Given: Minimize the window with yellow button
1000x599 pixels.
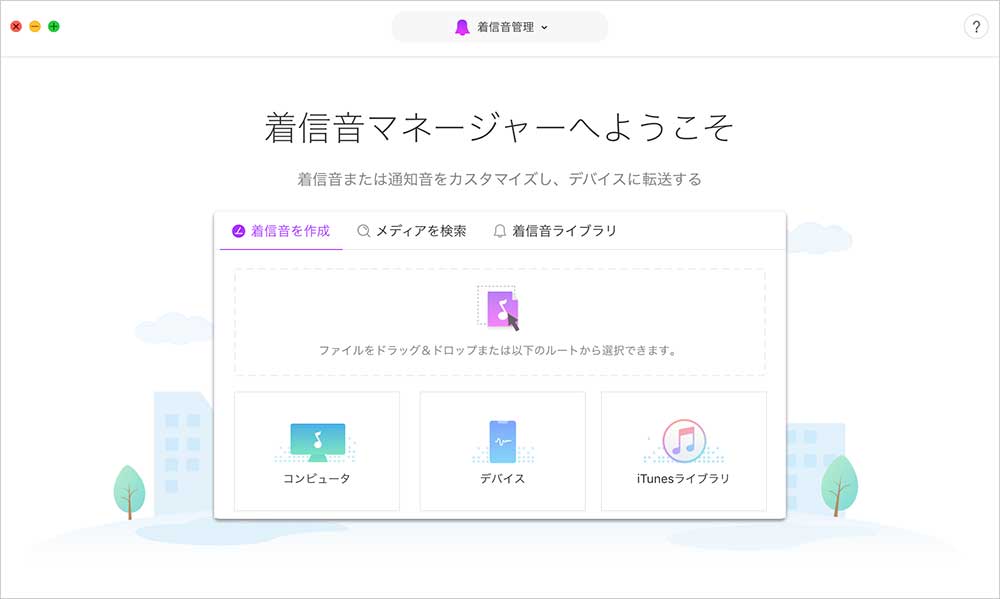Looking at the screenshot, I should [35, 26].
